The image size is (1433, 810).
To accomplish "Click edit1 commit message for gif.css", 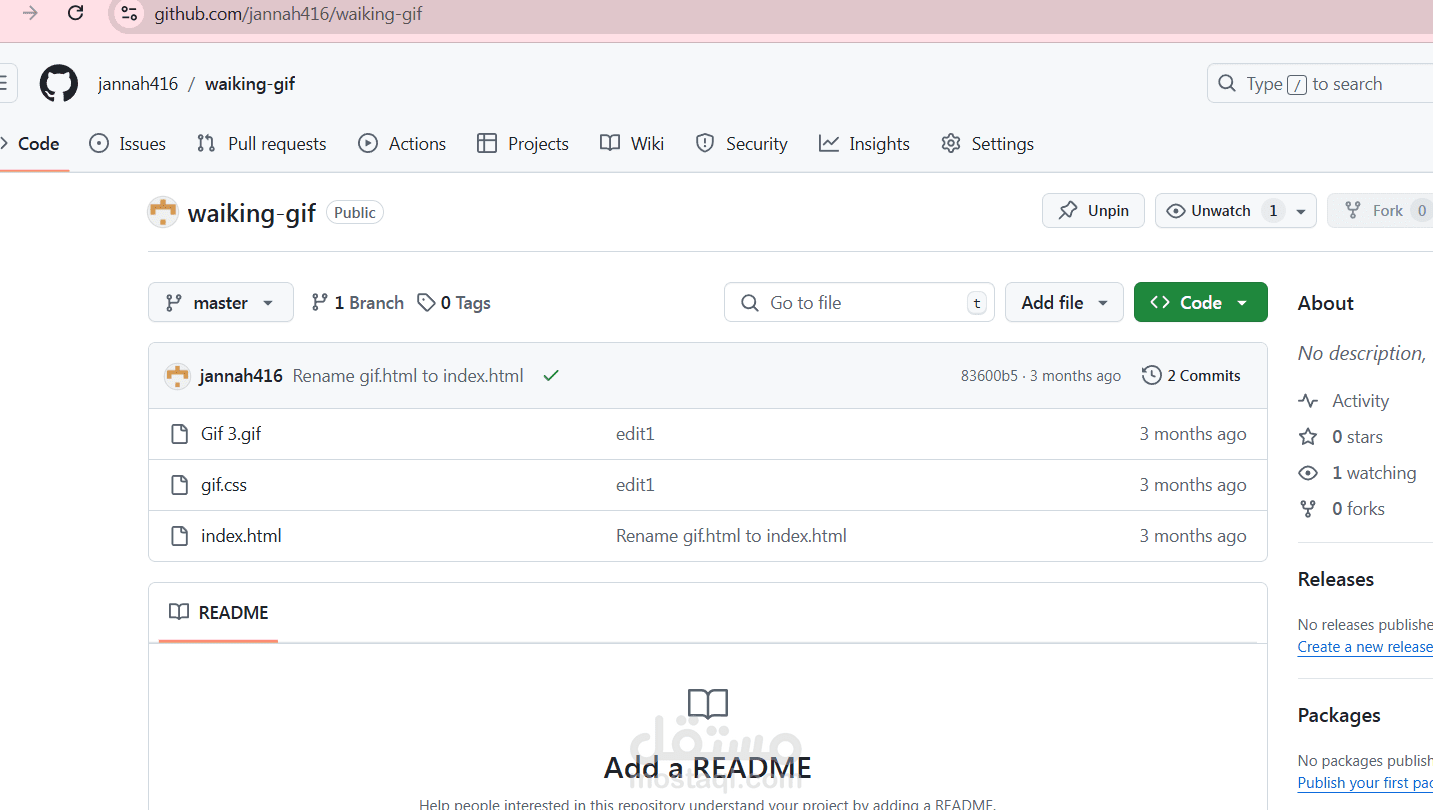I will pos(635,485).
